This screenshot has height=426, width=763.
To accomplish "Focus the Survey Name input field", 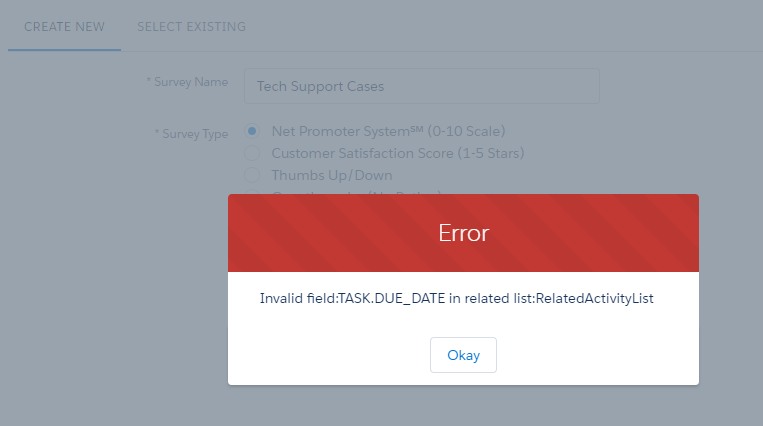I will [421, 86].
